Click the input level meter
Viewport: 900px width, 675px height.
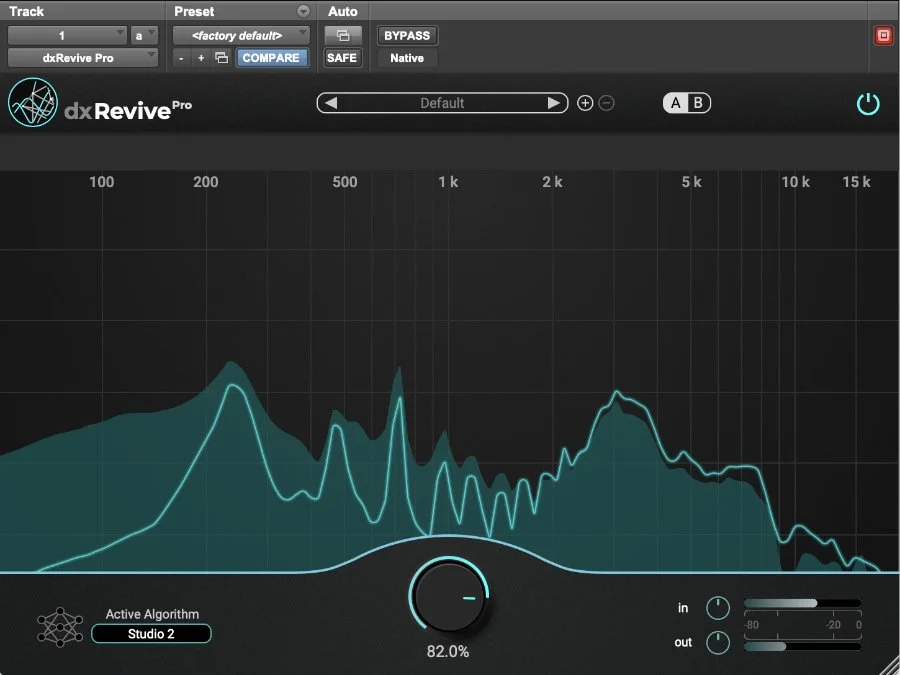point(802,603)
